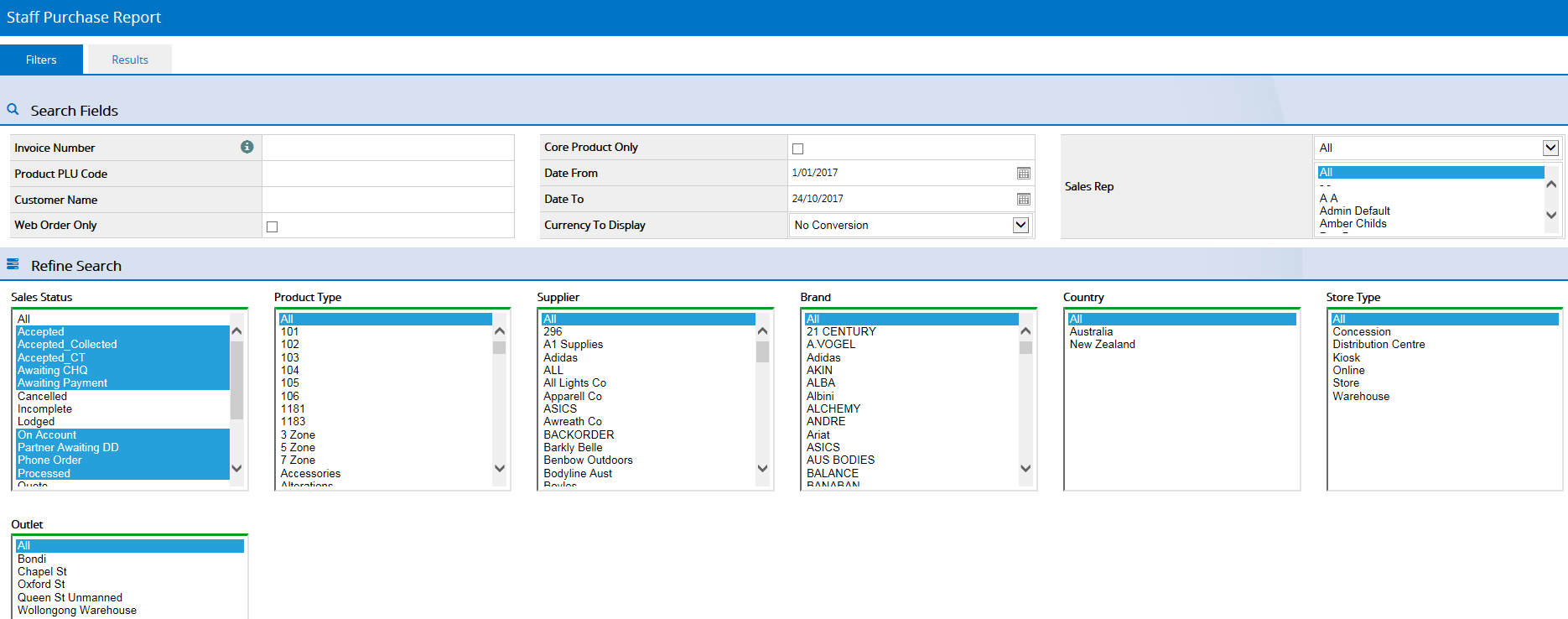Click the Search Fields magnifier icon
This screenshot has width=1568, height=619.
[x=13, y=110]
